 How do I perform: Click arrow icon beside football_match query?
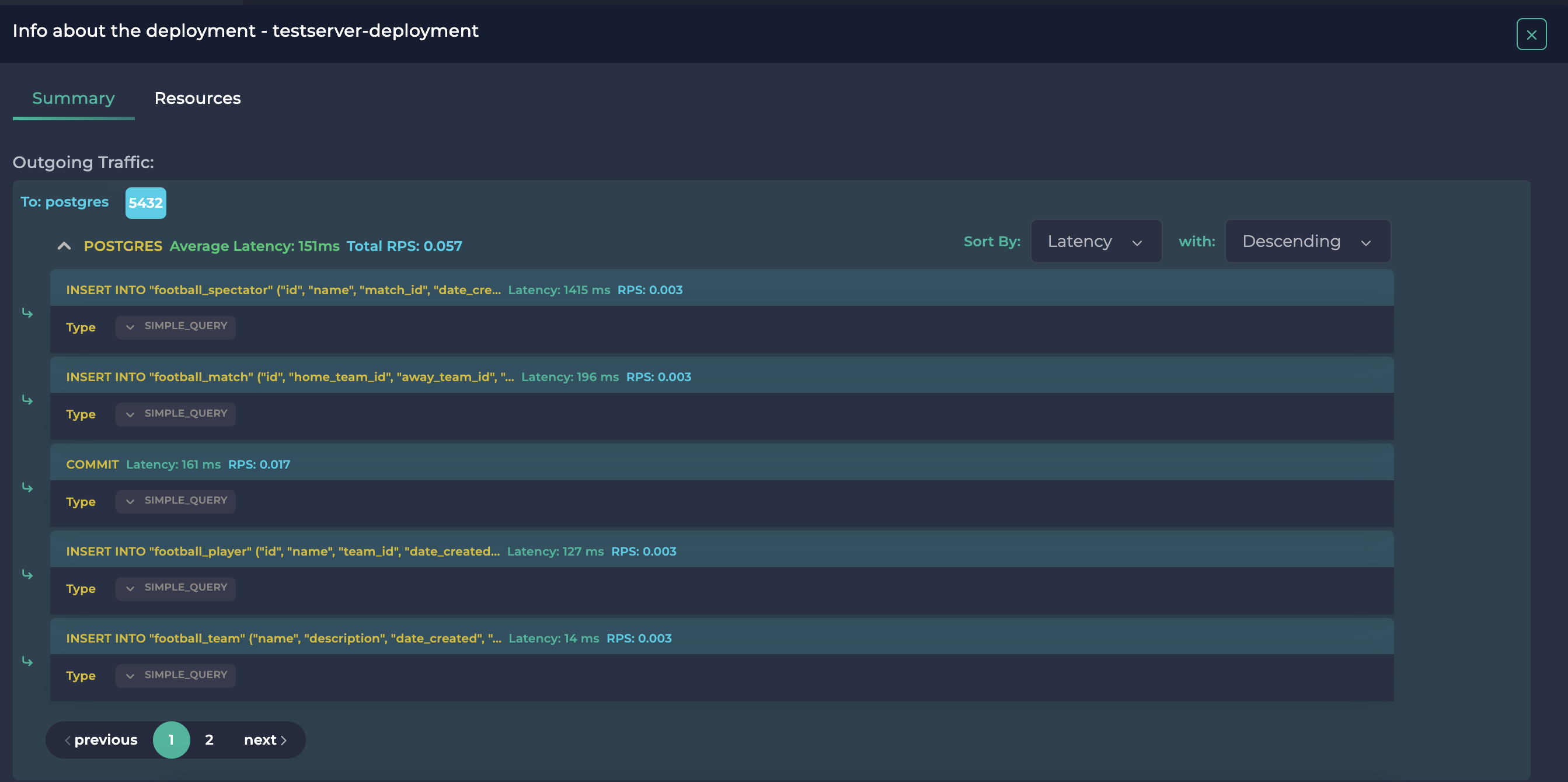(27, 400)
